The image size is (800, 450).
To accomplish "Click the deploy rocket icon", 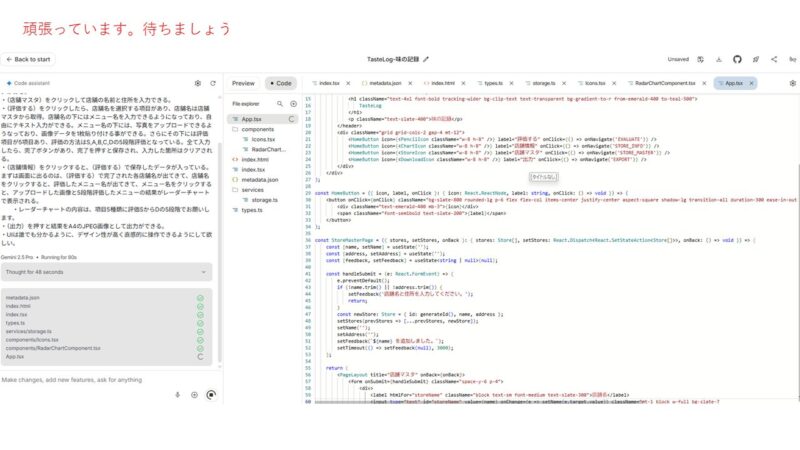I will [756, 60].
